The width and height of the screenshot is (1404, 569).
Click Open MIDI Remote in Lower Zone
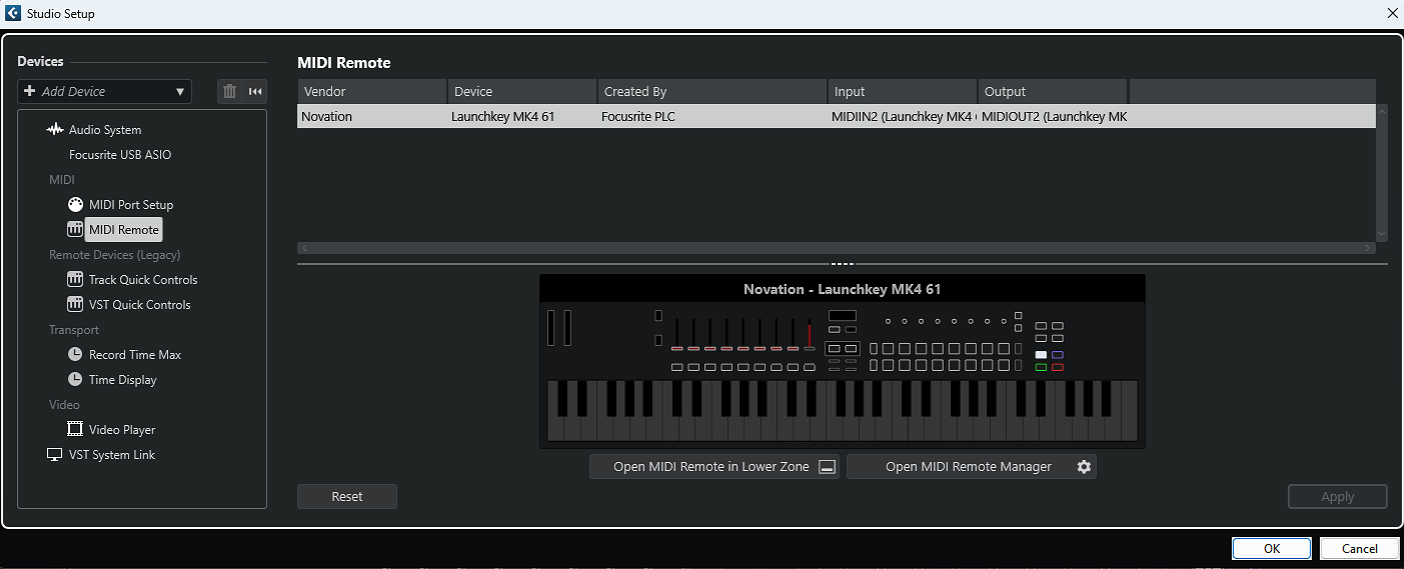click(x=715, y=467)
